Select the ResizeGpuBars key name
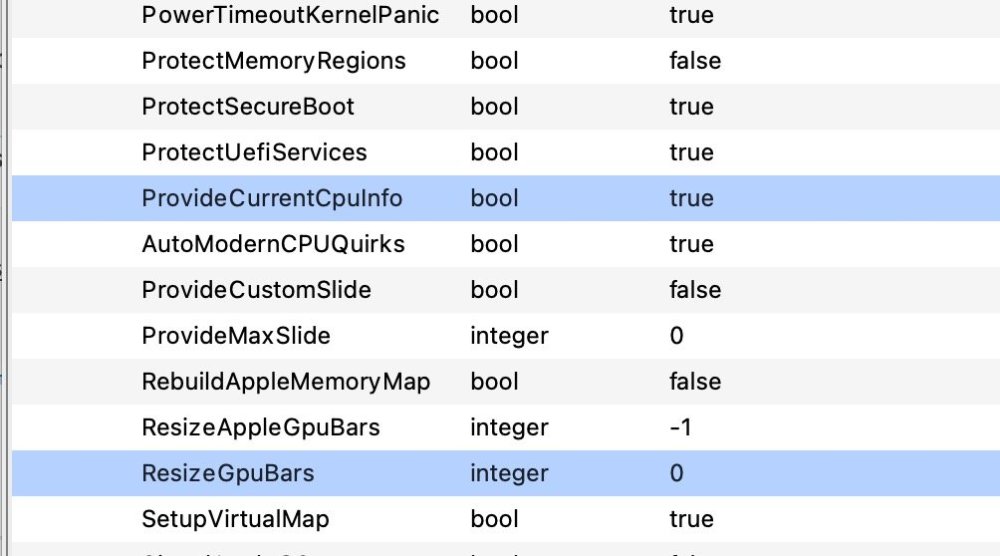Screen dimensions: 1000x556 (228, 473)
